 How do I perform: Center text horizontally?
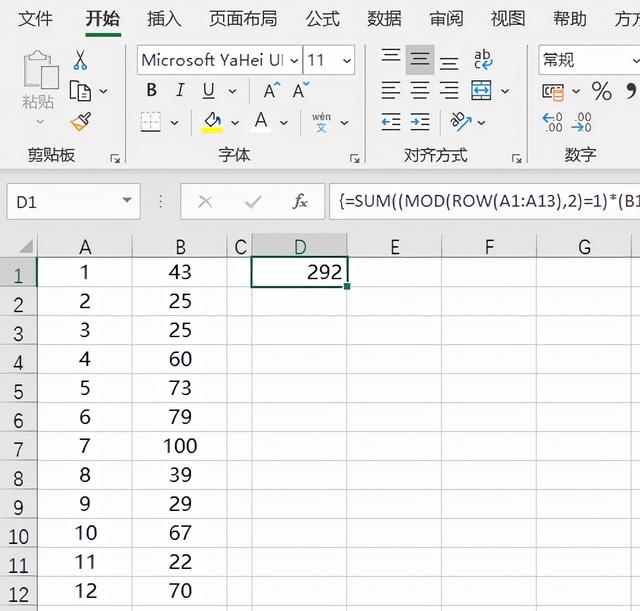pos(420,90)
